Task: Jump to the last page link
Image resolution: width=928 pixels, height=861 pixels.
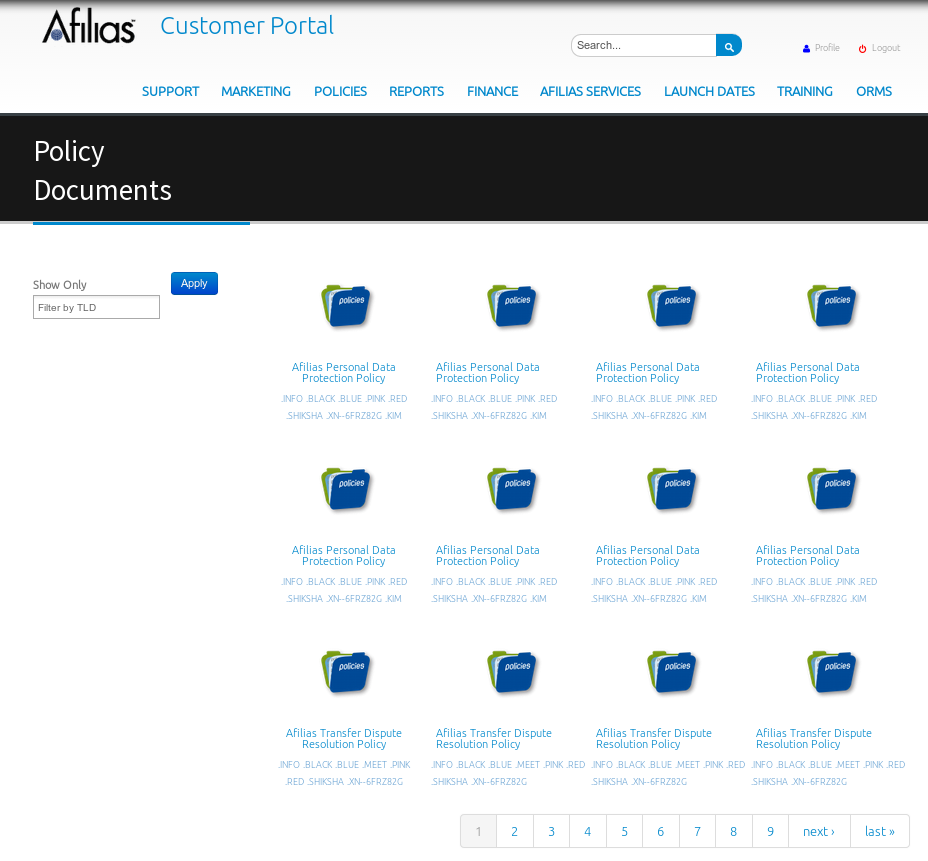Action: coord(879,831)
